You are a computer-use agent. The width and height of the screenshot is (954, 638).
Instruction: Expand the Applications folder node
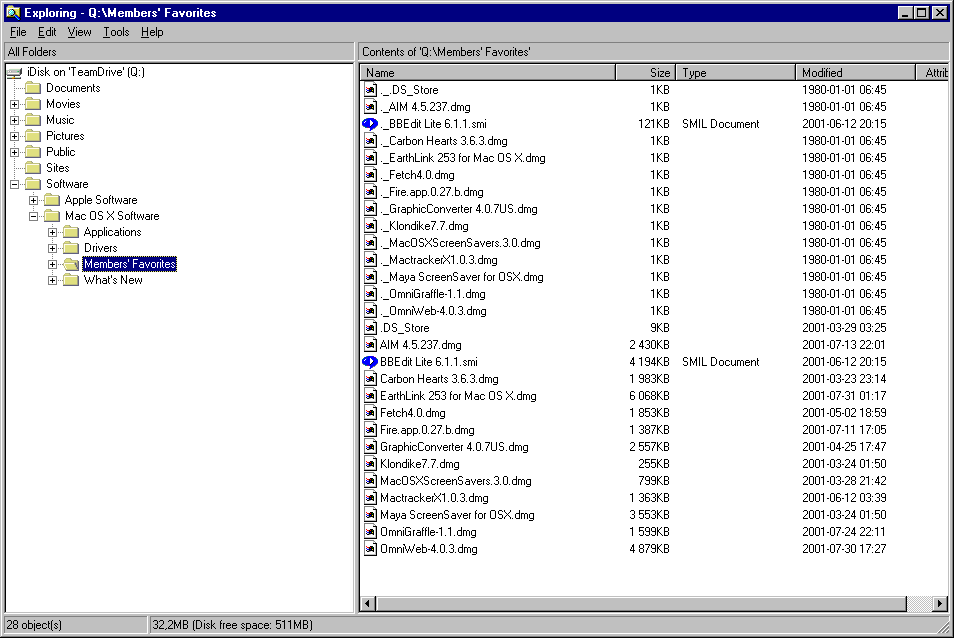tap(52, 232)
